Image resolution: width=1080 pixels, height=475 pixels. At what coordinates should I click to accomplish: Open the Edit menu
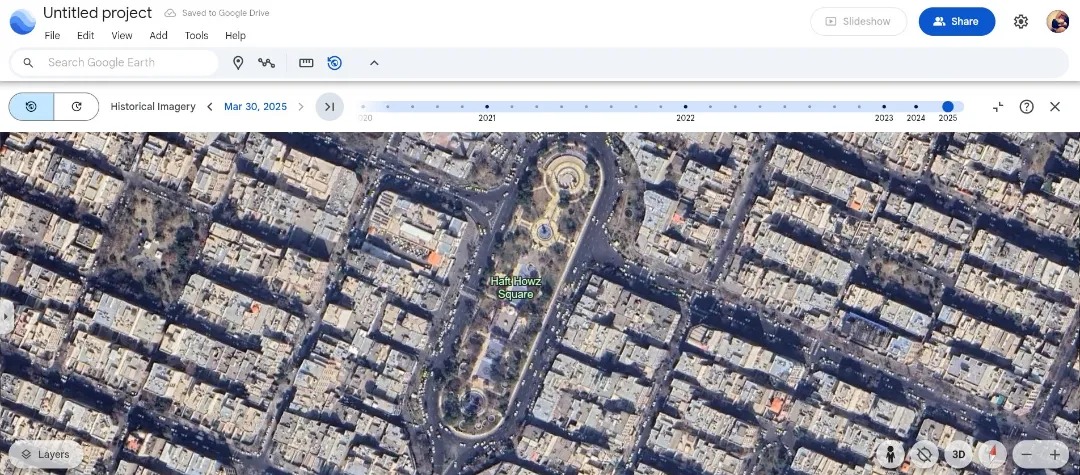(x=85, y=36)
